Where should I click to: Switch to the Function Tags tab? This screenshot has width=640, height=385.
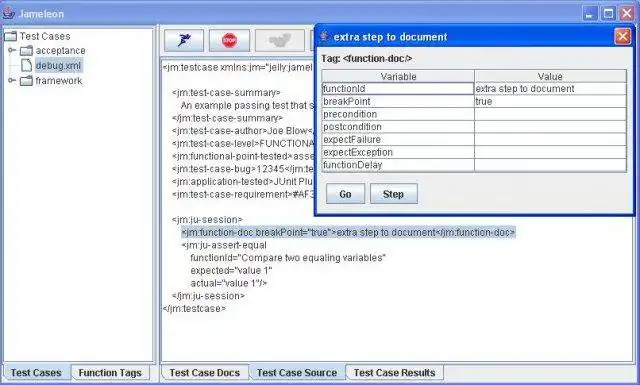(110, 372)
